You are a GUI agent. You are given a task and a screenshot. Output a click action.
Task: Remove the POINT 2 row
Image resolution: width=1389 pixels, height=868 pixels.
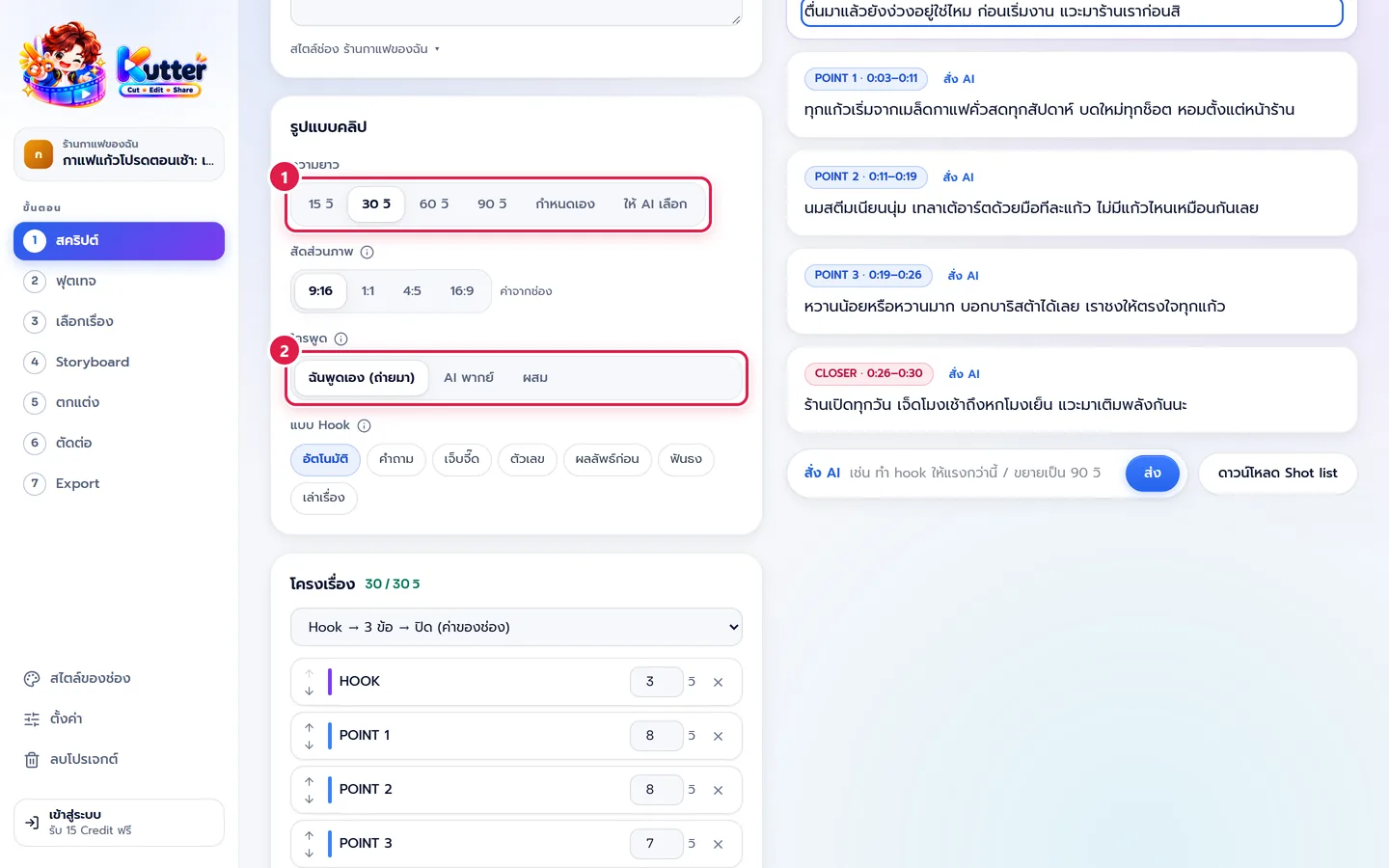718,790
